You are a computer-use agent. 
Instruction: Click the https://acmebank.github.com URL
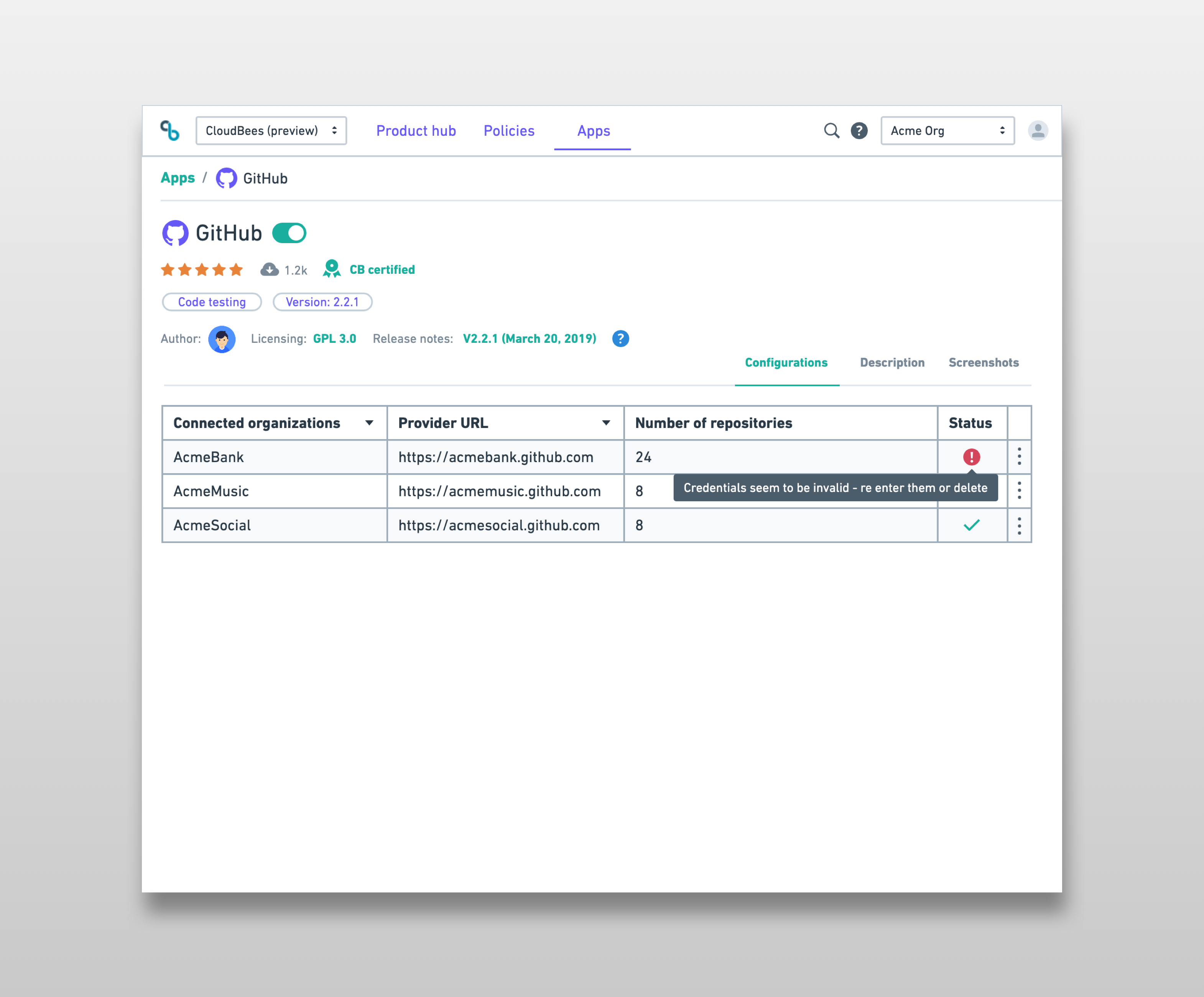(x=495, y=457)
